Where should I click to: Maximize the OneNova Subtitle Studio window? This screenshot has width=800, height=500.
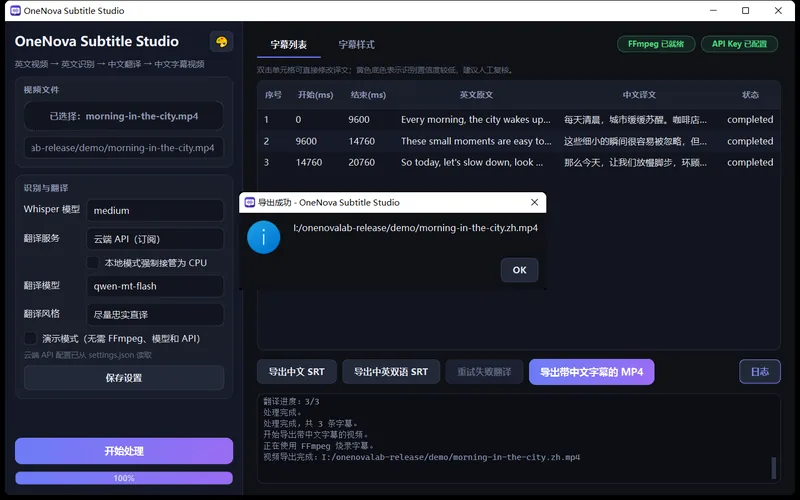pos(745,11)
